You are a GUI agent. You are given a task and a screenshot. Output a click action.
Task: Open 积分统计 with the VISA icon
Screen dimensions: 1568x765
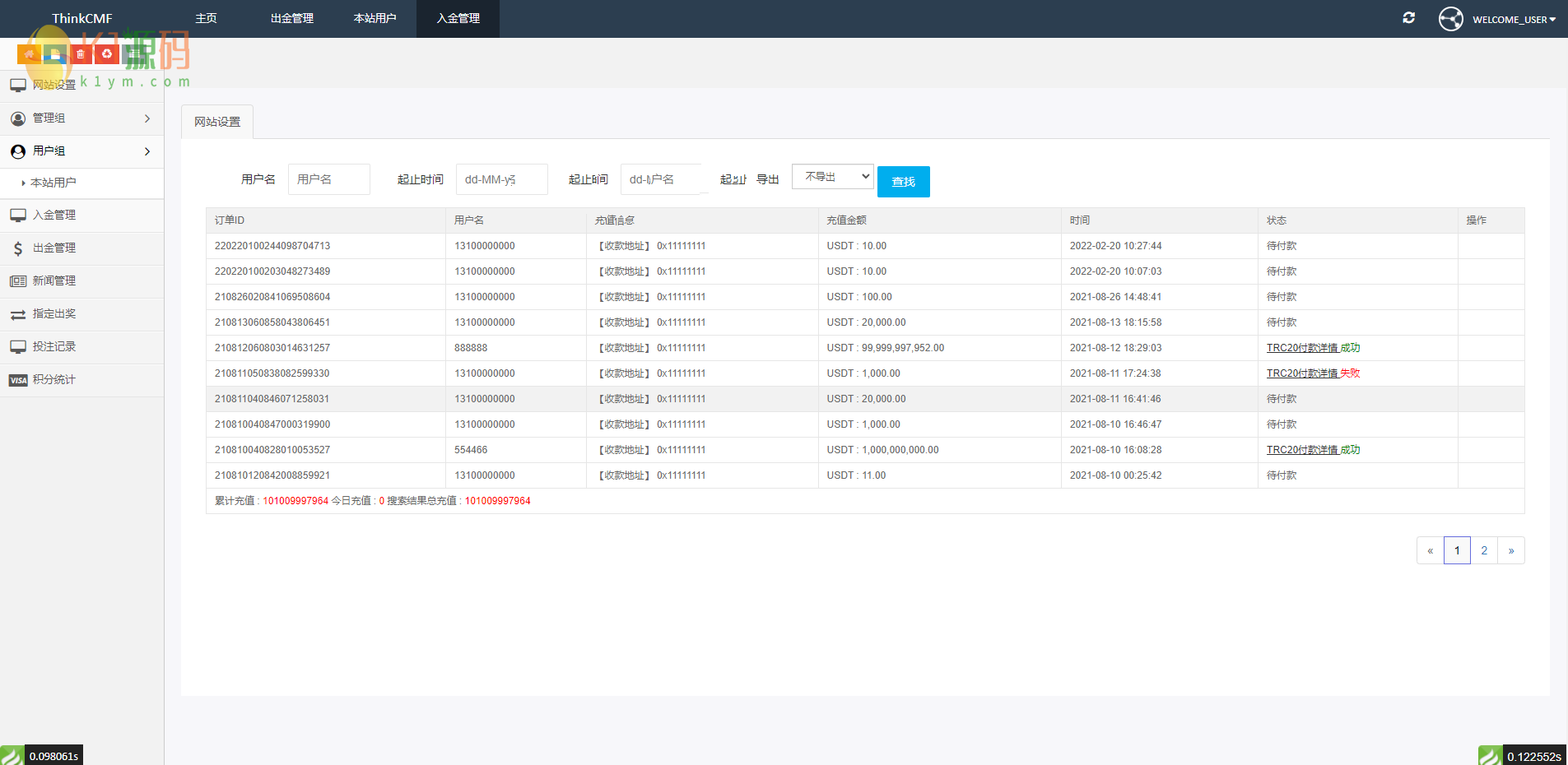pos(54,380)
